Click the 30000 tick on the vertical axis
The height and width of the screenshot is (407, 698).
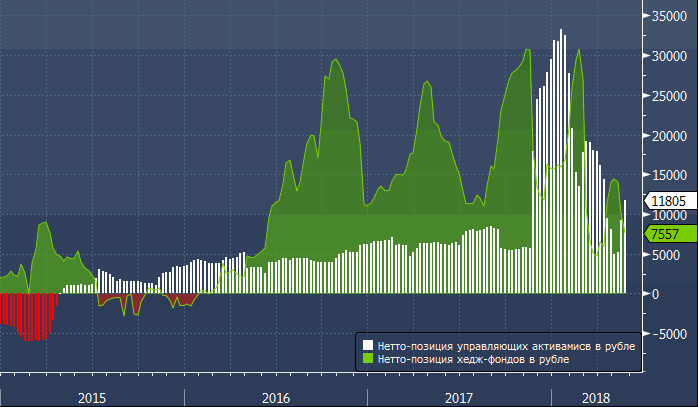[669, 57]
